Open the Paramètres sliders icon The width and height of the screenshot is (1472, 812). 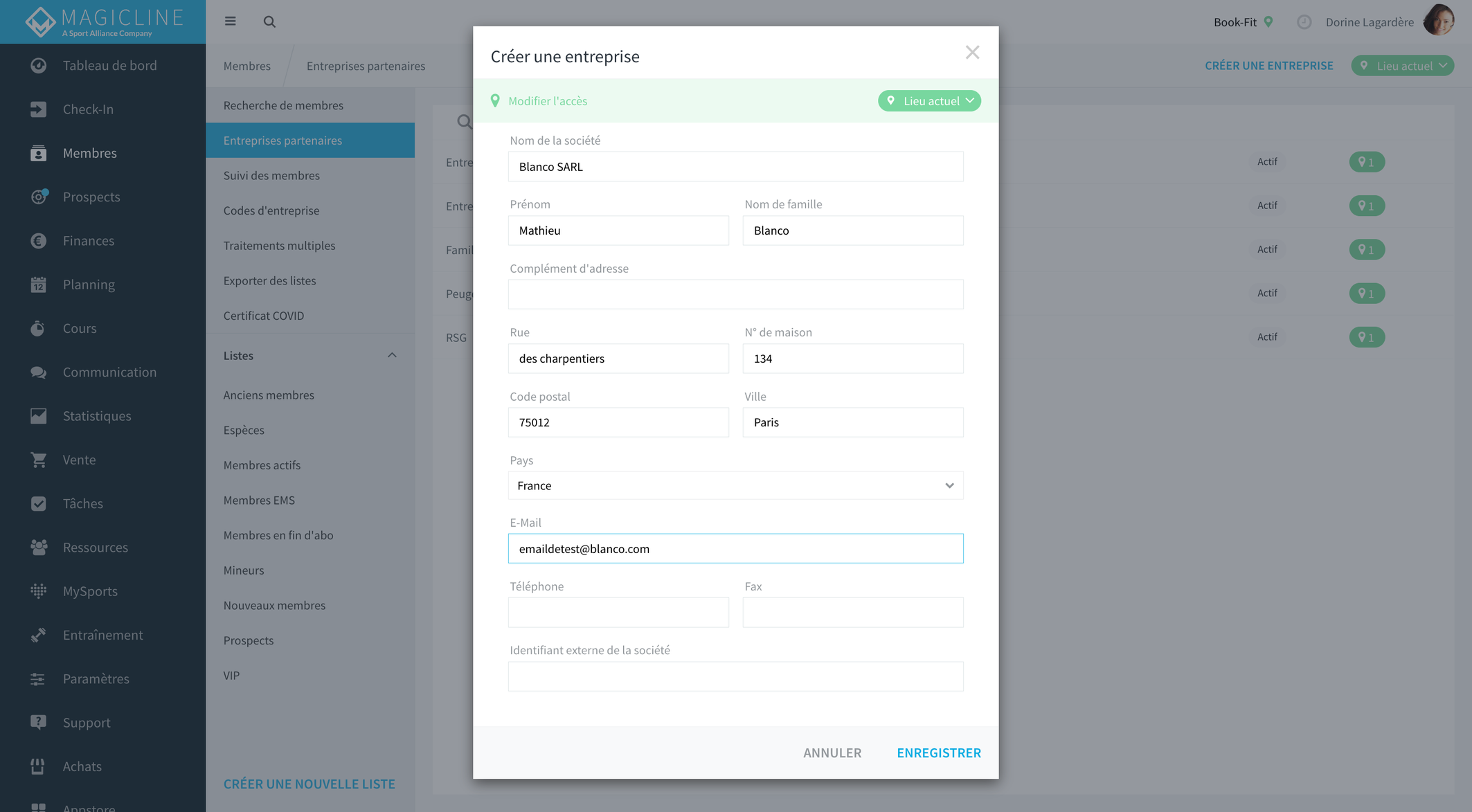tap(39, 679)
